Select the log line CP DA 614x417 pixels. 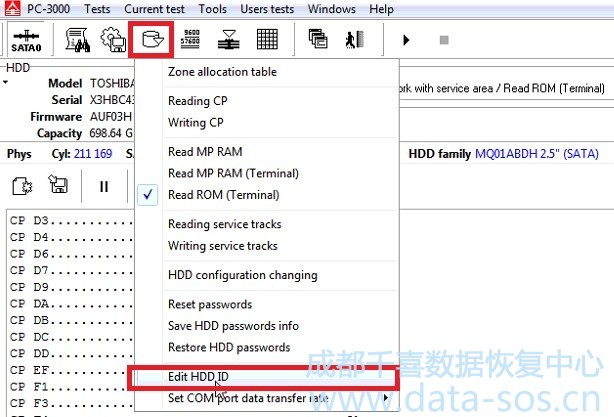[x=72, y=303]
